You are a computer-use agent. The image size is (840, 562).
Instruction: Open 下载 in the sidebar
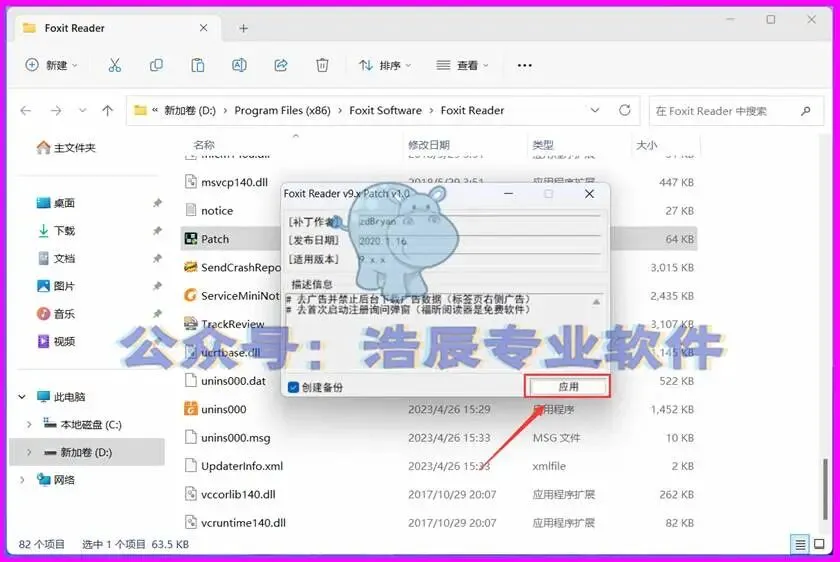56,231
